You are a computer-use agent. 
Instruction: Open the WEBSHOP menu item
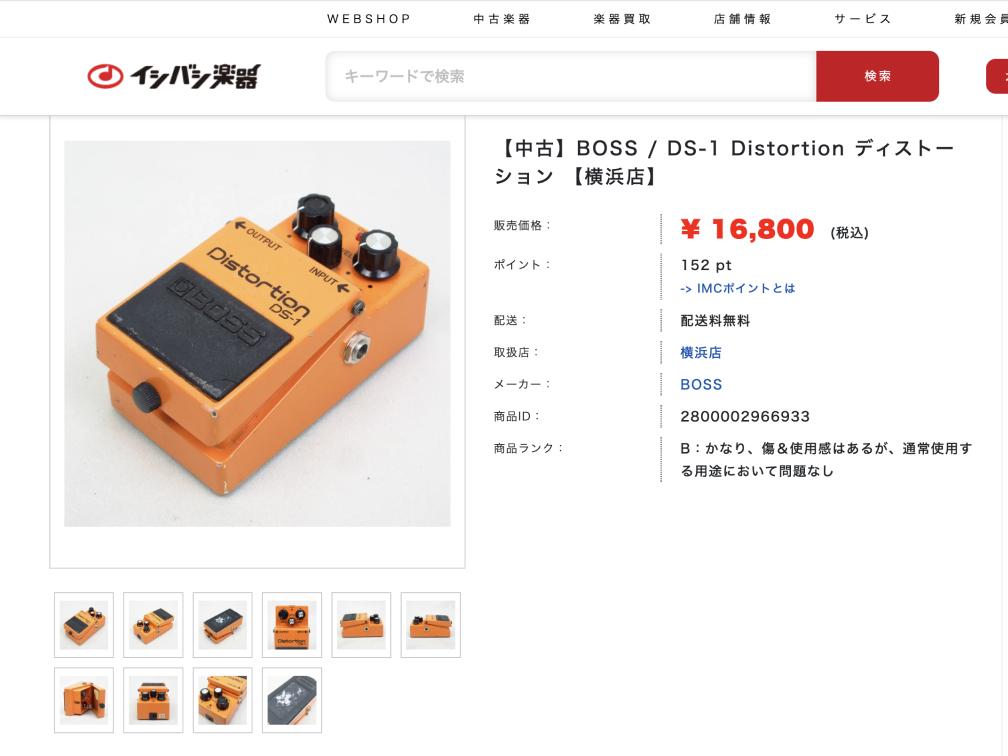tap(369, 19)
